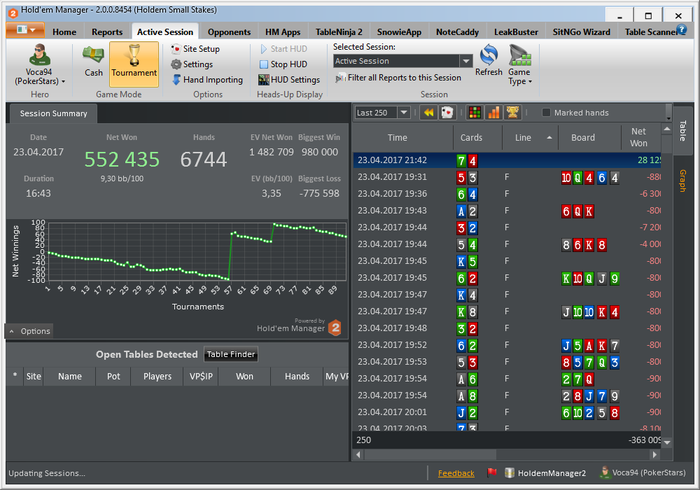Sort hands by the Time column
This screenshot has width=700, height=490.
tap(403, 137)
